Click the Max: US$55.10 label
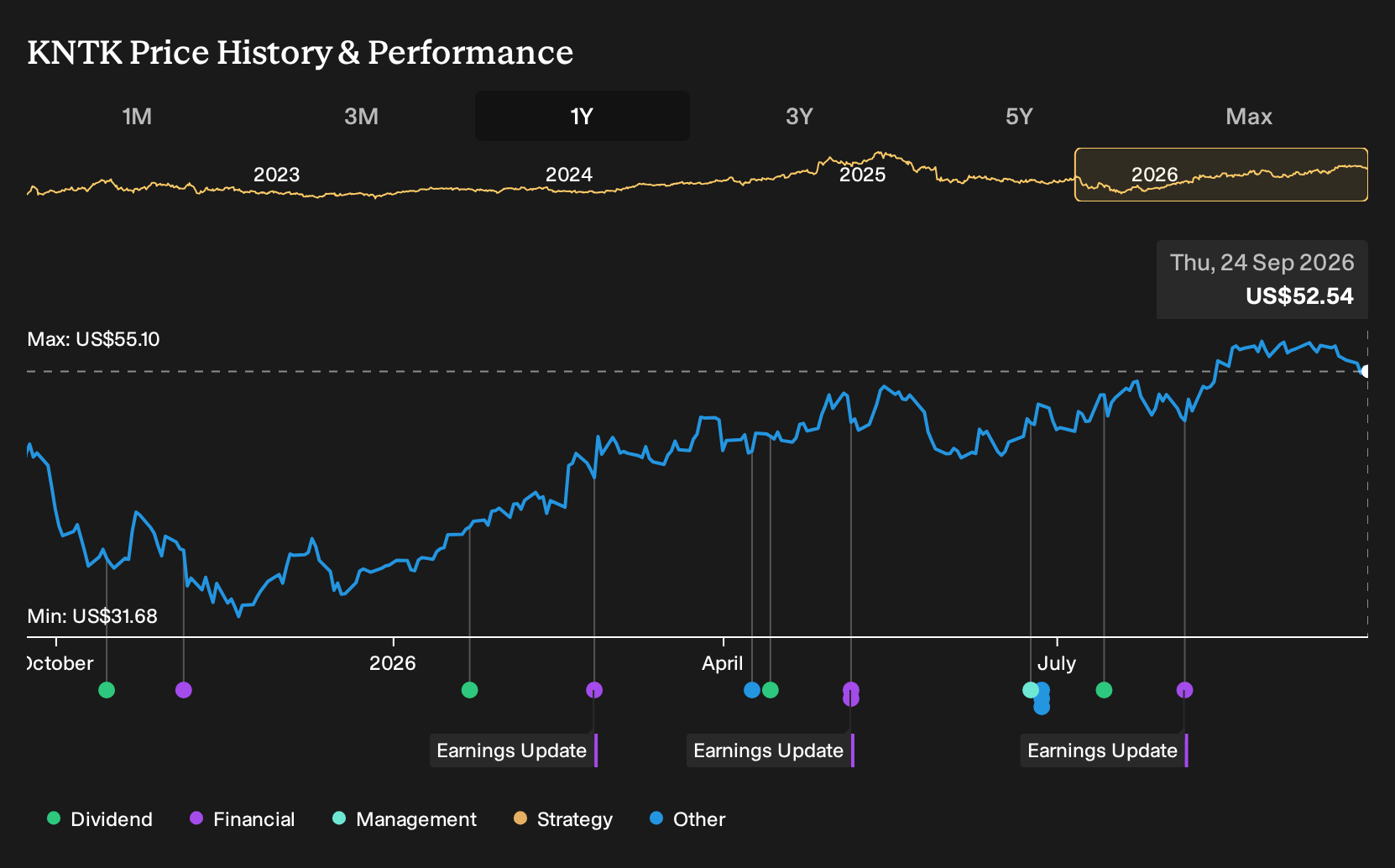Image resolution: width=1395 pixels, height=868 pixels. click(x=93, y=339)
